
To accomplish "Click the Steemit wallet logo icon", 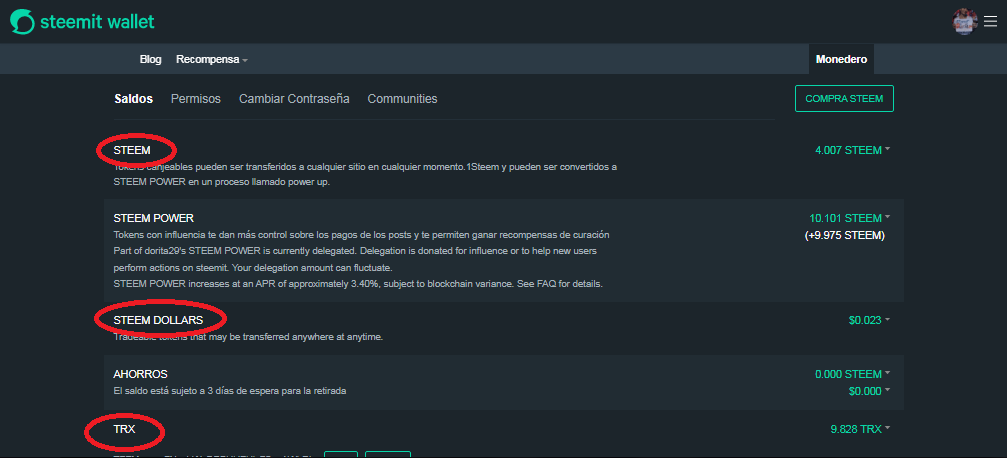I will 22,22.
